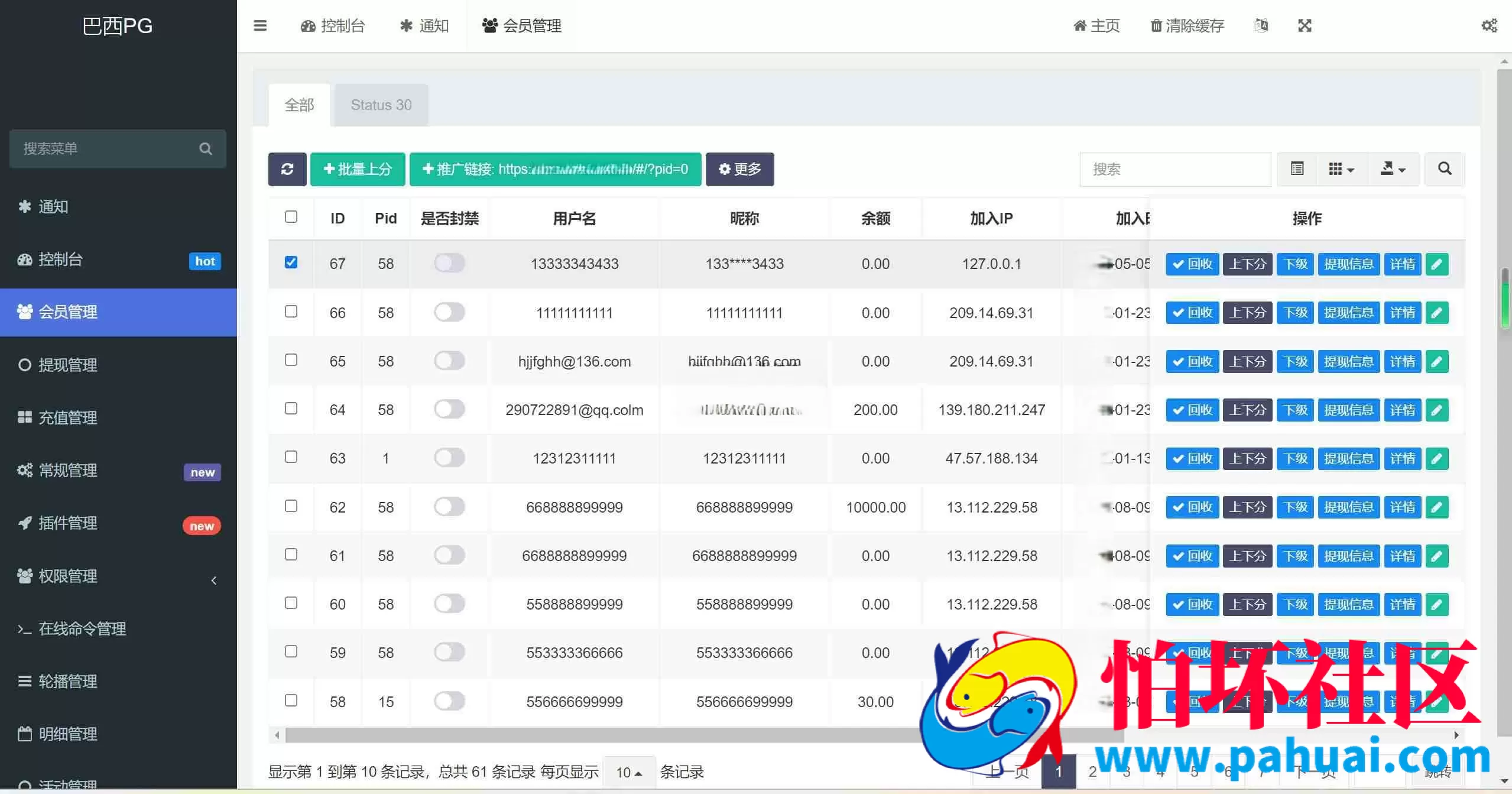
Task: Open the export data dropdown
Action: [x=1393, y=169]
